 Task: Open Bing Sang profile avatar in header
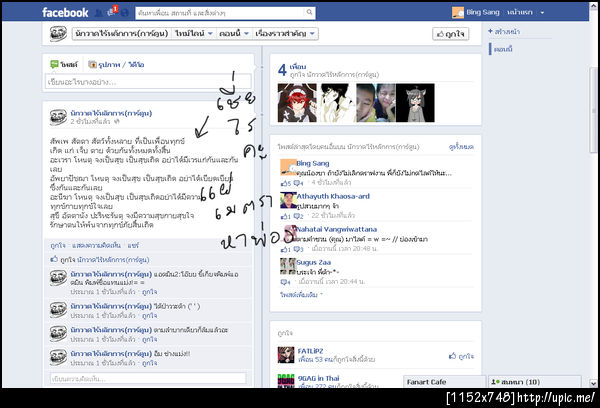458,13
